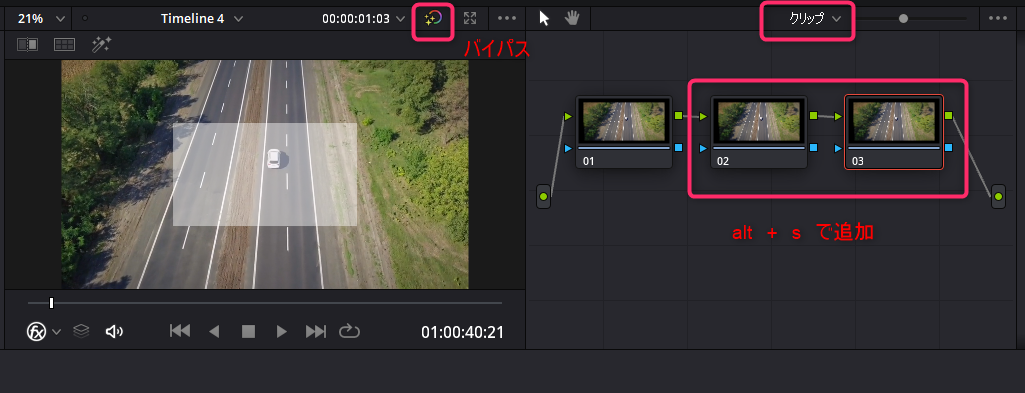Toggle loop playback
The image size is (1025, 393).
pos(350,332)
